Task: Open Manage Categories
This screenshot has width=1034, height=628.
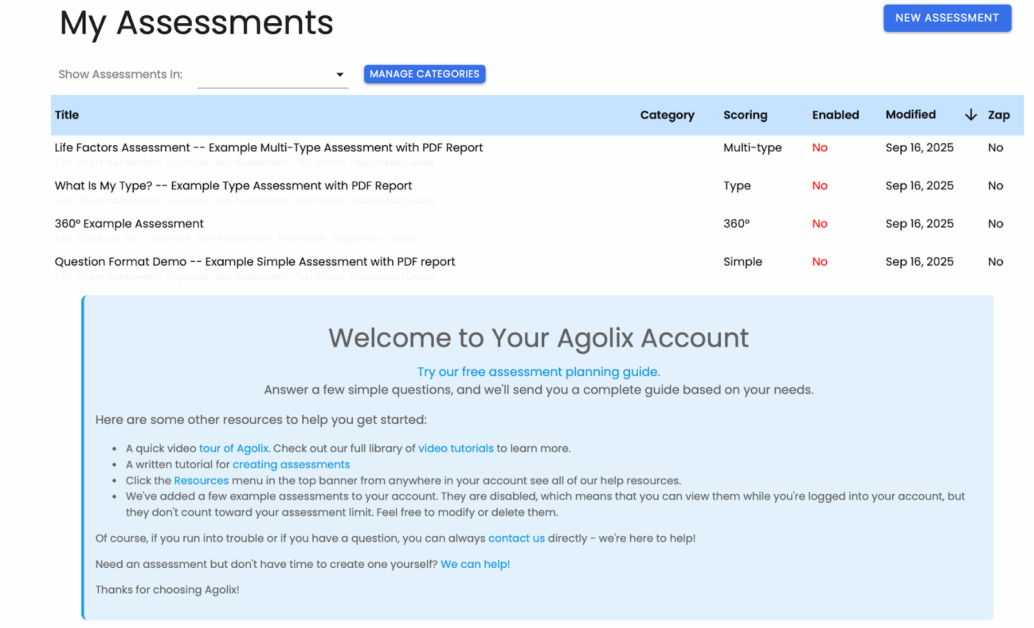Action: pos(424,74)
